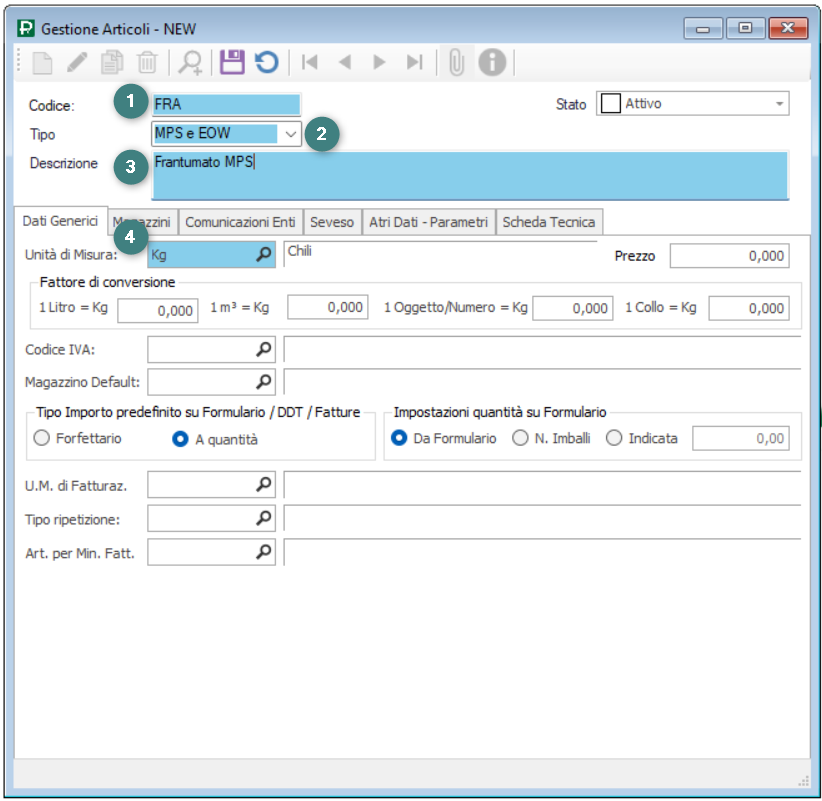The height and width of the screenshot is (801, 822).
Task: Click the Save floppy disk icon
Action: 232,63
